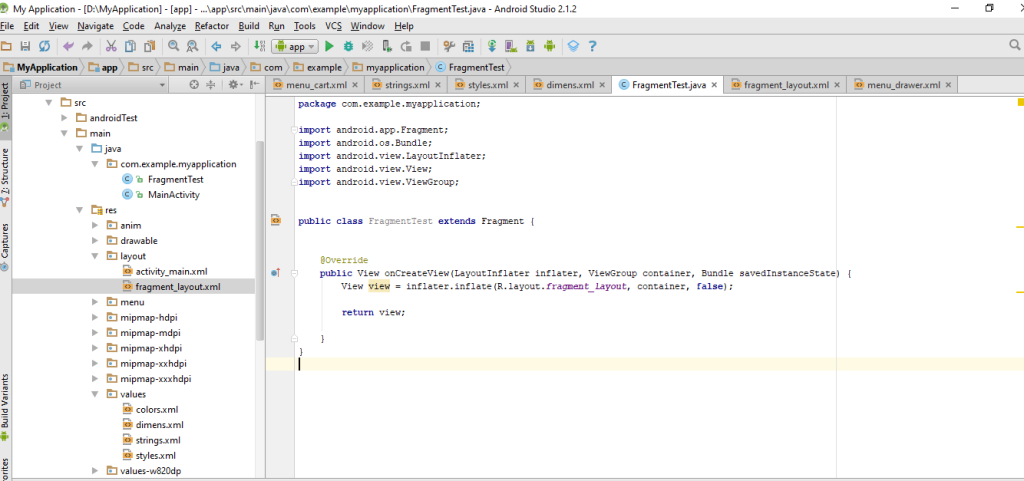Open the Build menu
1024x481 pixels.
(249, 26)
